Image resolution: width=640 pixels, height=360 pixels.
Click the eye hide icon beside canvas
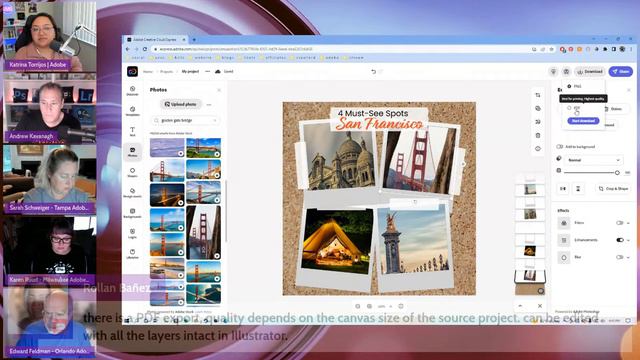(x=538, y=149)
